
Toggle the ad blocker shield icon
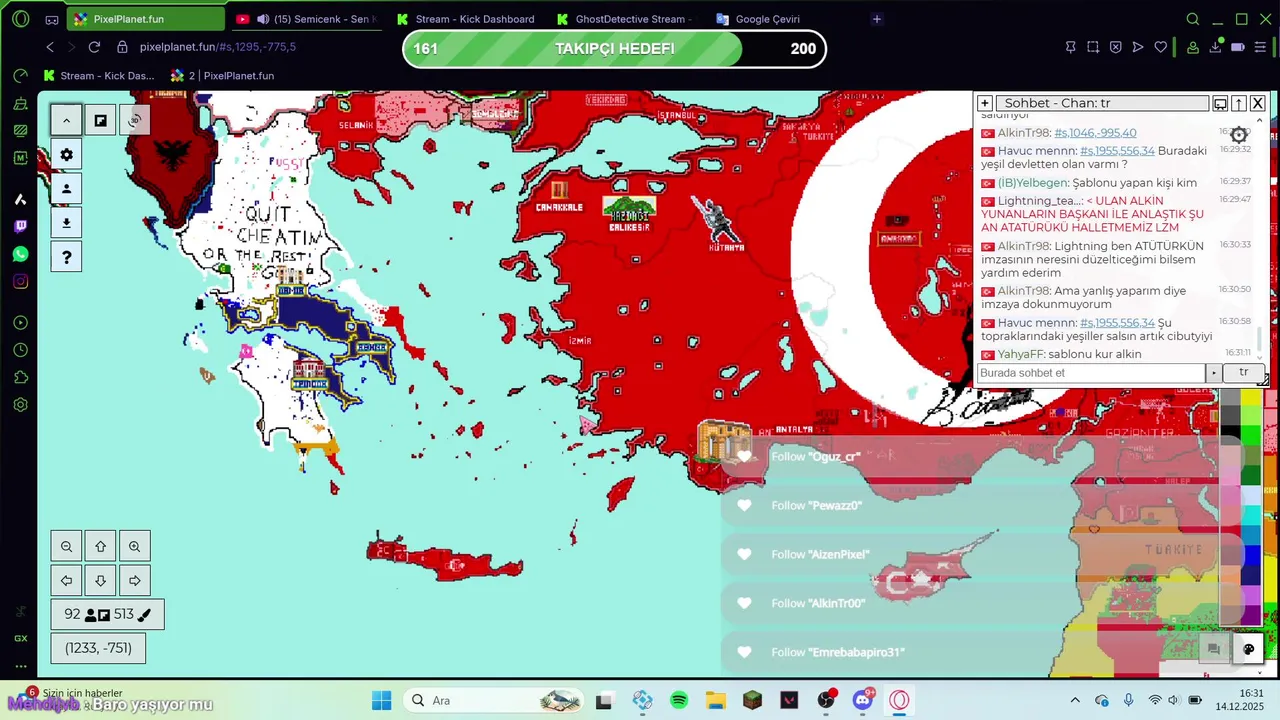click(x=1115, y=47)
